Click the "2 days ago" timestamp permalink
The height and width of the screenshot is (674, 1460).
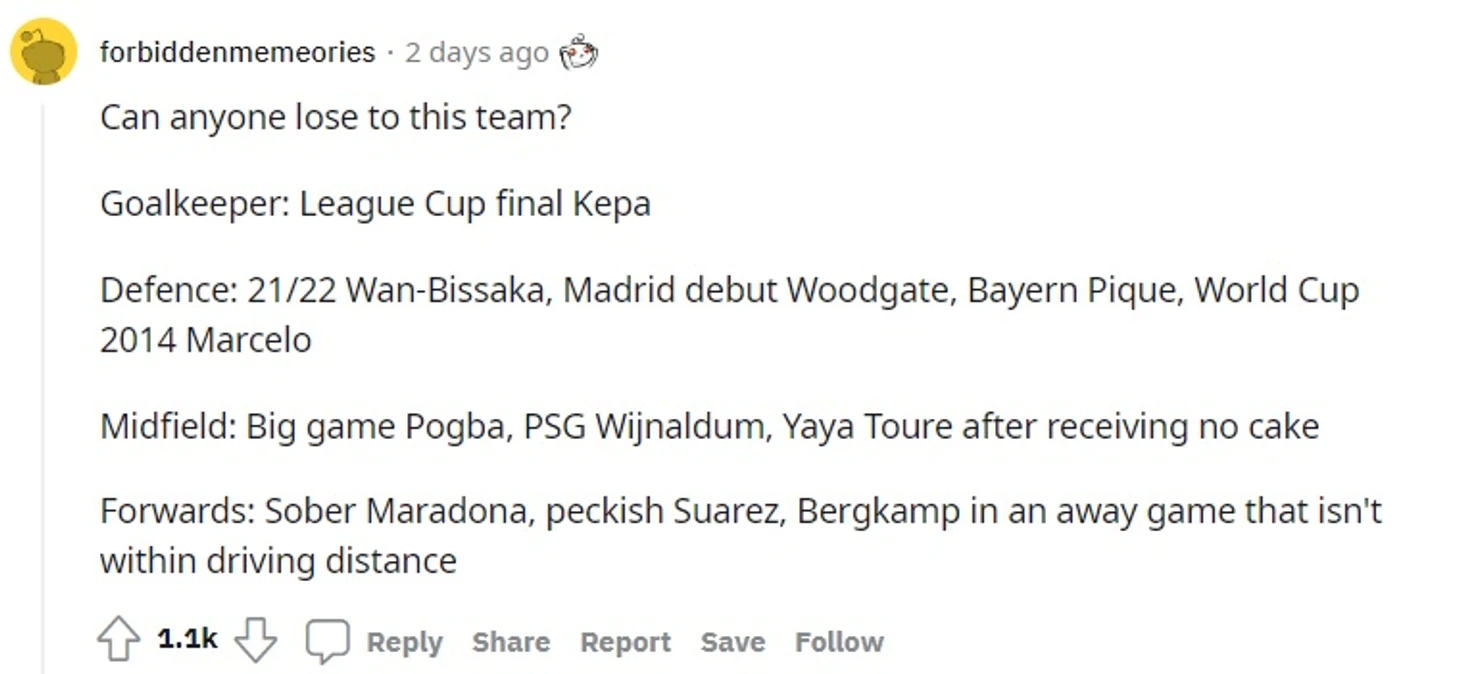[476, 52]
